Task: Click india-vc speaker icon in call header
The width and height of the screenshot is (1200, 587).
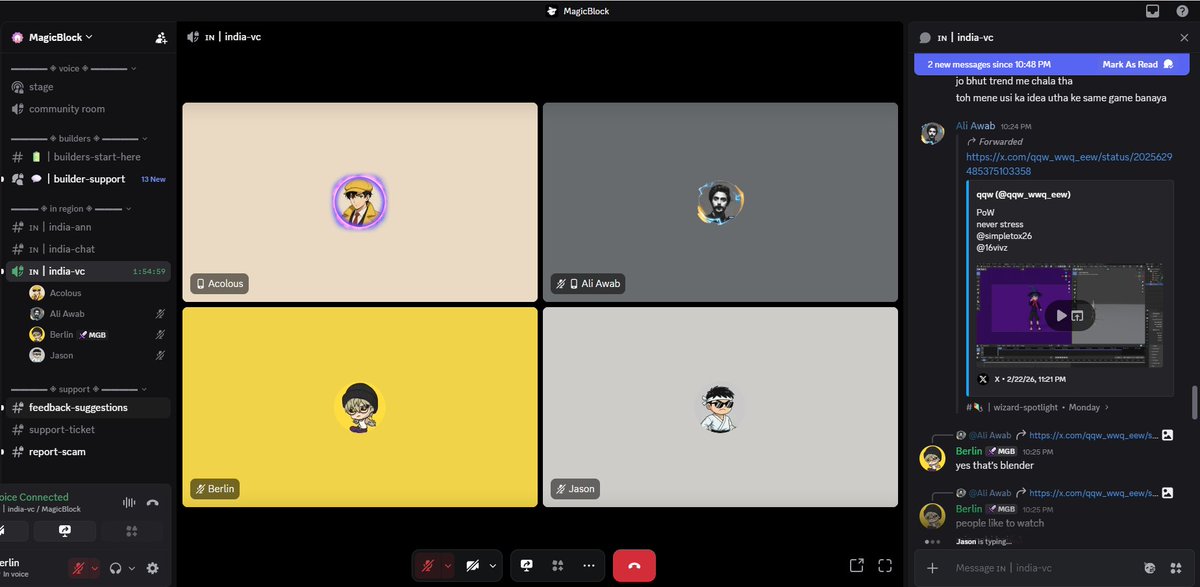Action: click(193, 37)
